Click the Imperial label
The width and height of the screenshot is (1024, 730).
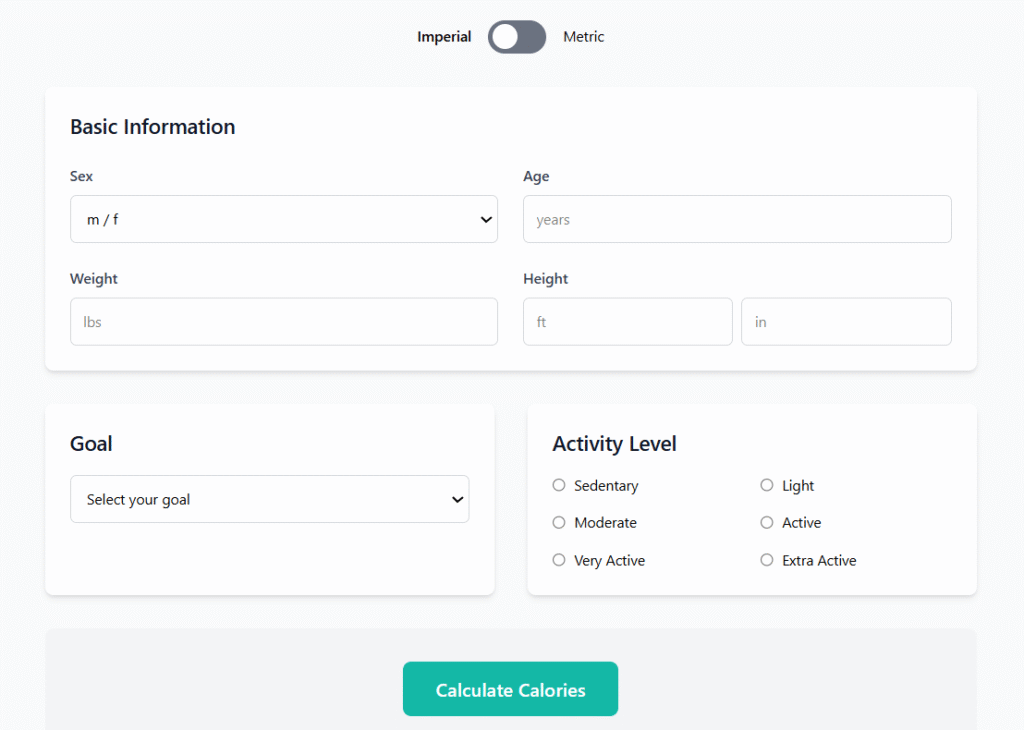(444, 37)
